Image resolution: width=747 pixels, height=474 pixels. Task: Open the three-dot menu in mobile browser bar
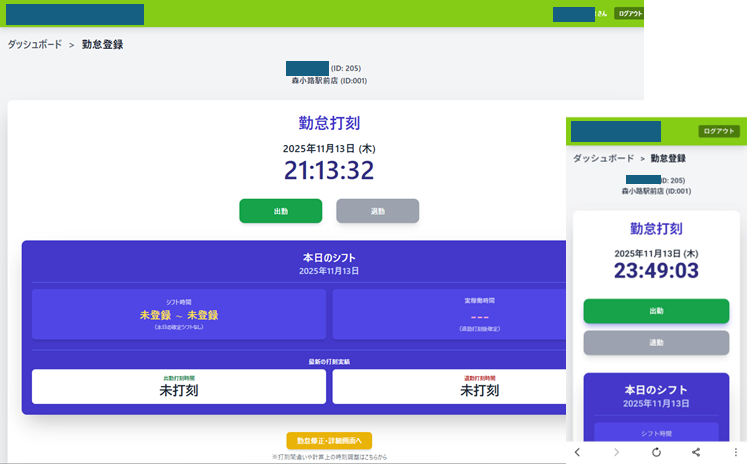coord(734,453)
